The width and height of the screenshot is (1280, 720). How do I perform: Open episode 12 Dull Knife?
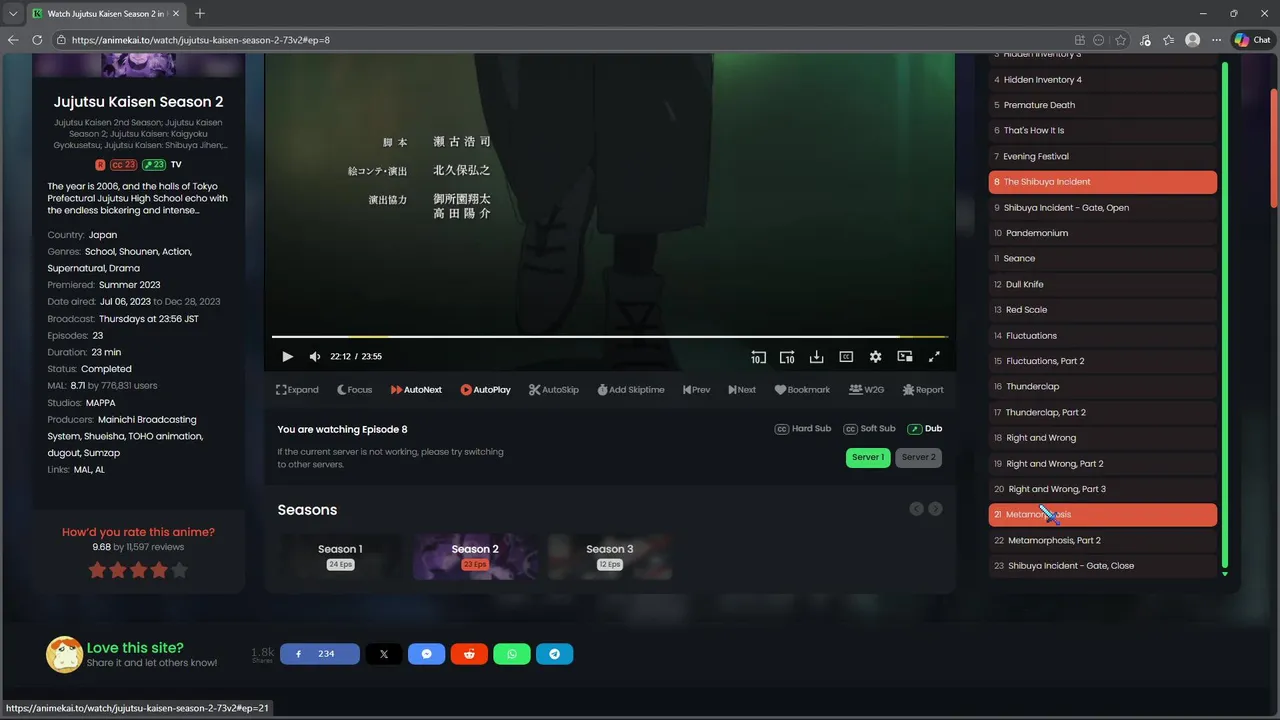coord(1103,285)
